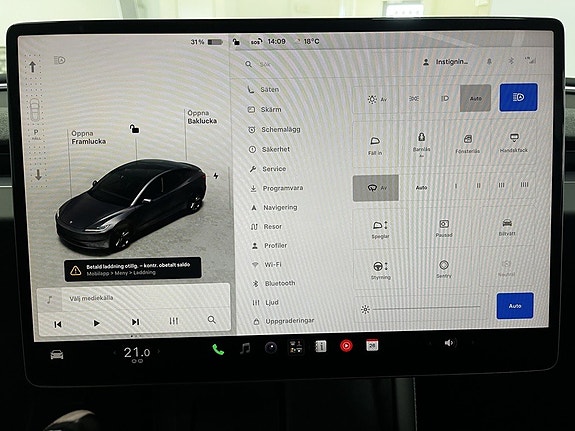
Task: Select wiper speed II
Action: (x=479, y=186)
